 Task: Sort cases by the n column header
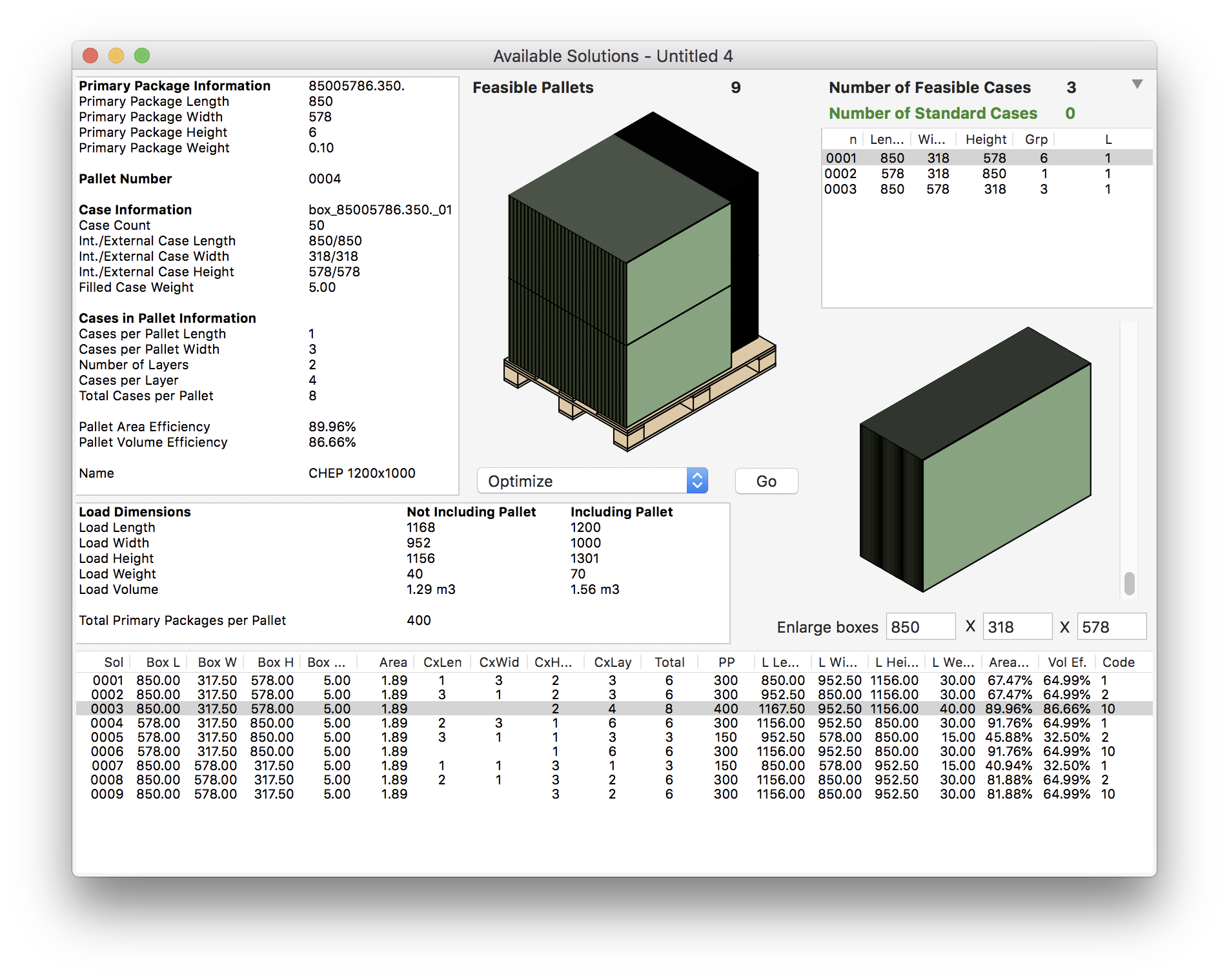[x=843, y=139]
